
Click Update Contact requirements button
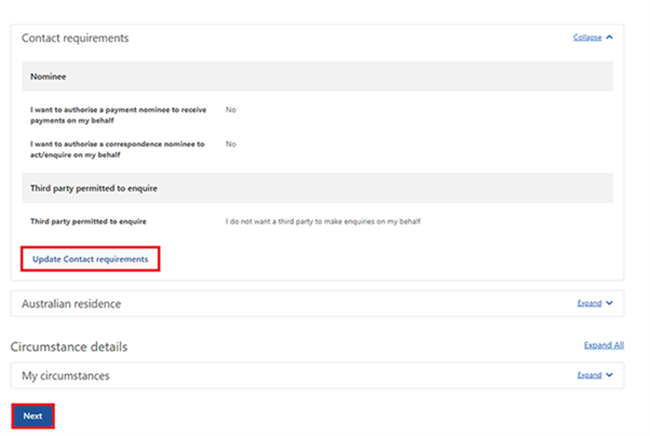tap(90, 259)
